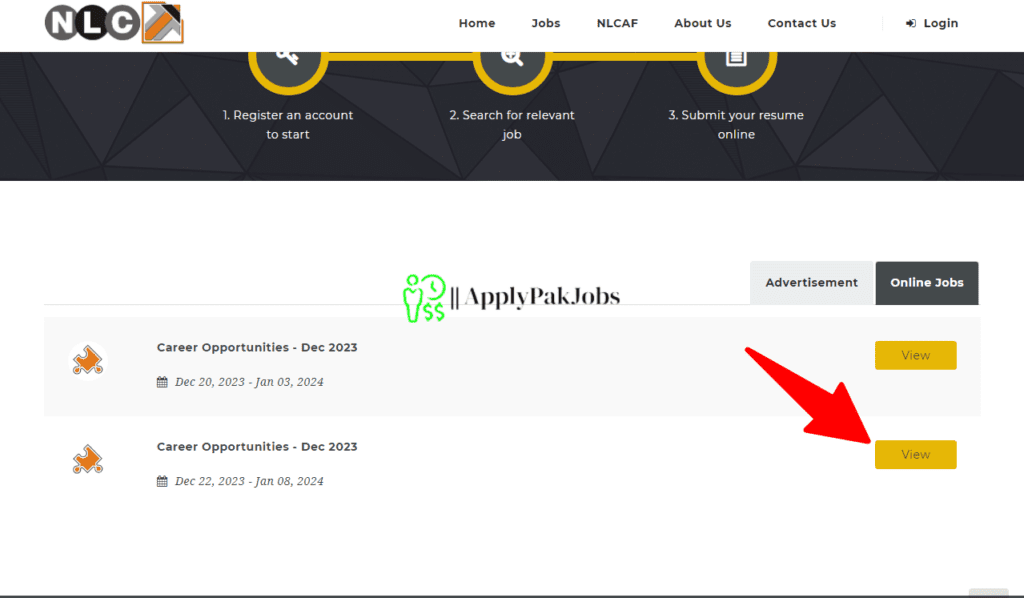Open the Home menu item
This screenshot has width=1024, height=598.
pyautogui.click(x=477, y=24)
